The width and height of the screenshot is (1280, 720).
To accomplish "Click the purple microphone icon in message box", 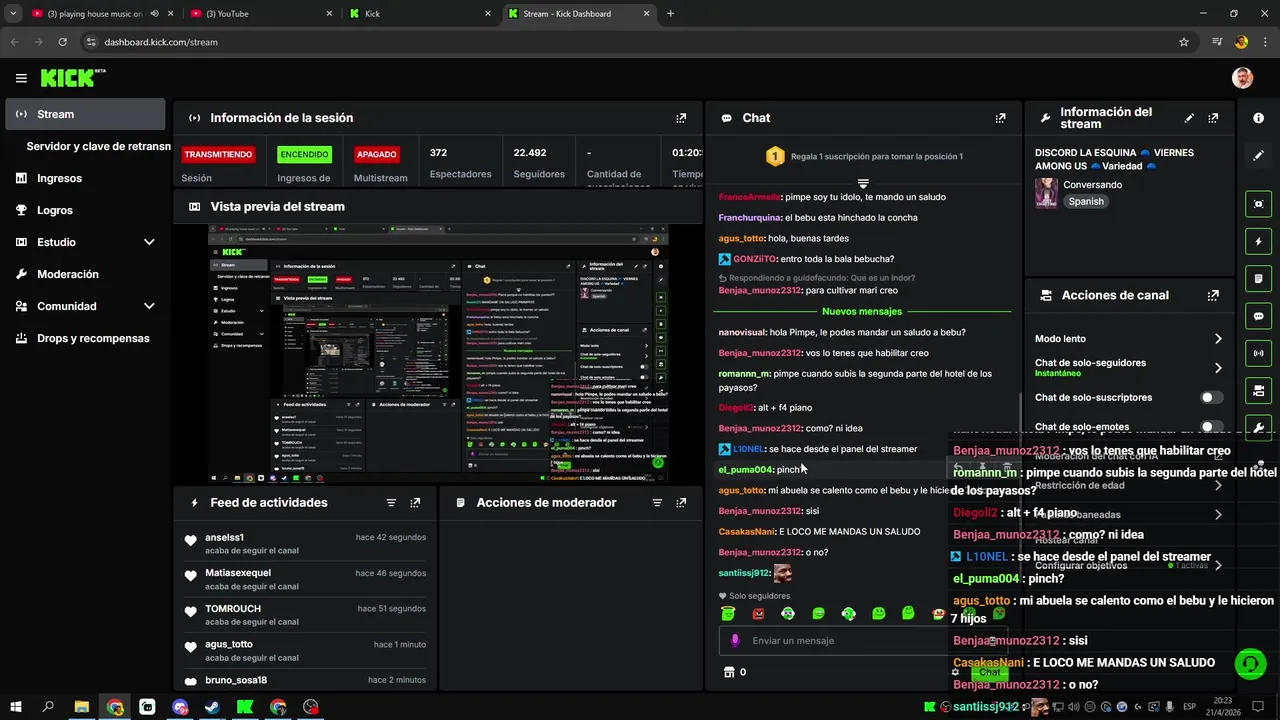I will [735, 641].
